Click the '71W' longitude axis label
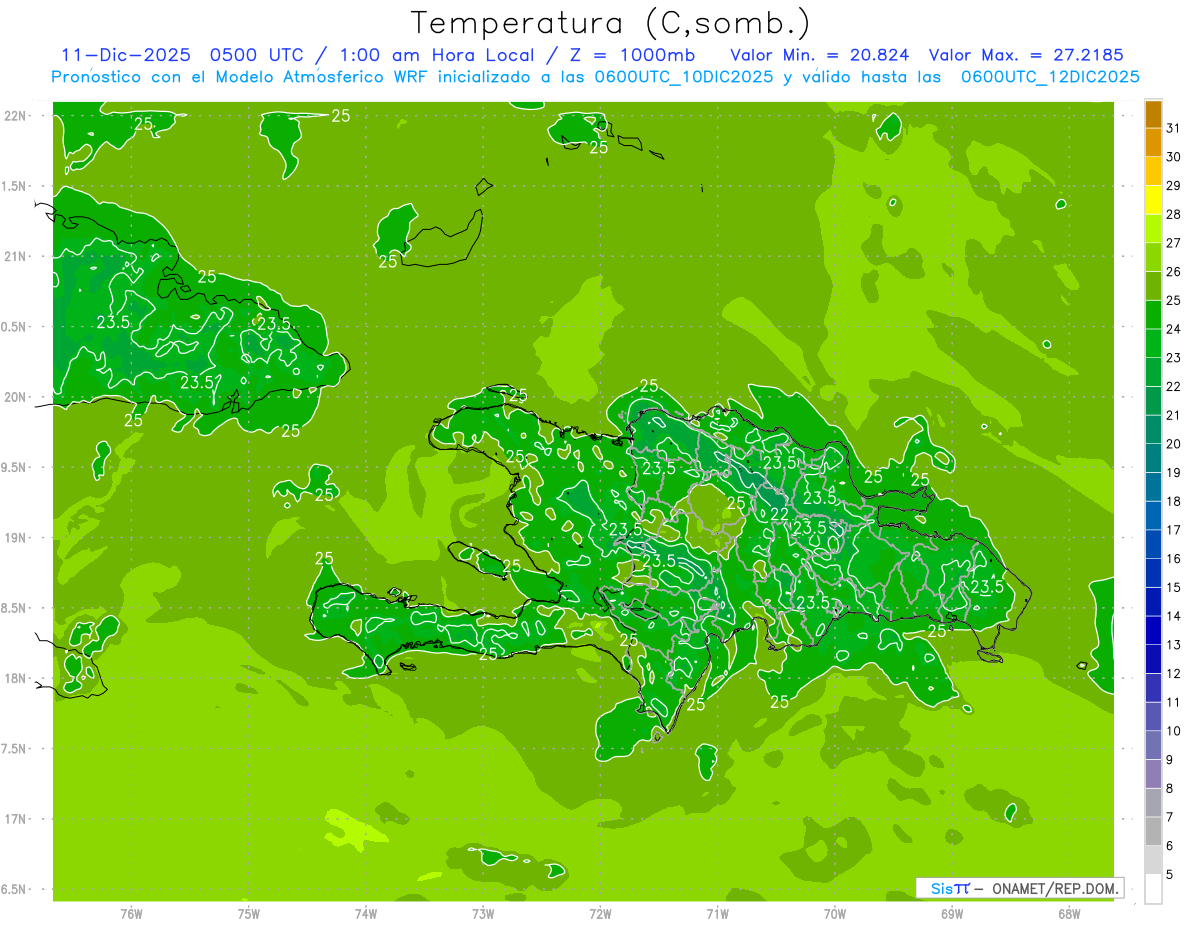The width and height of the screenshot is (1200, 927). coord(717,914)
